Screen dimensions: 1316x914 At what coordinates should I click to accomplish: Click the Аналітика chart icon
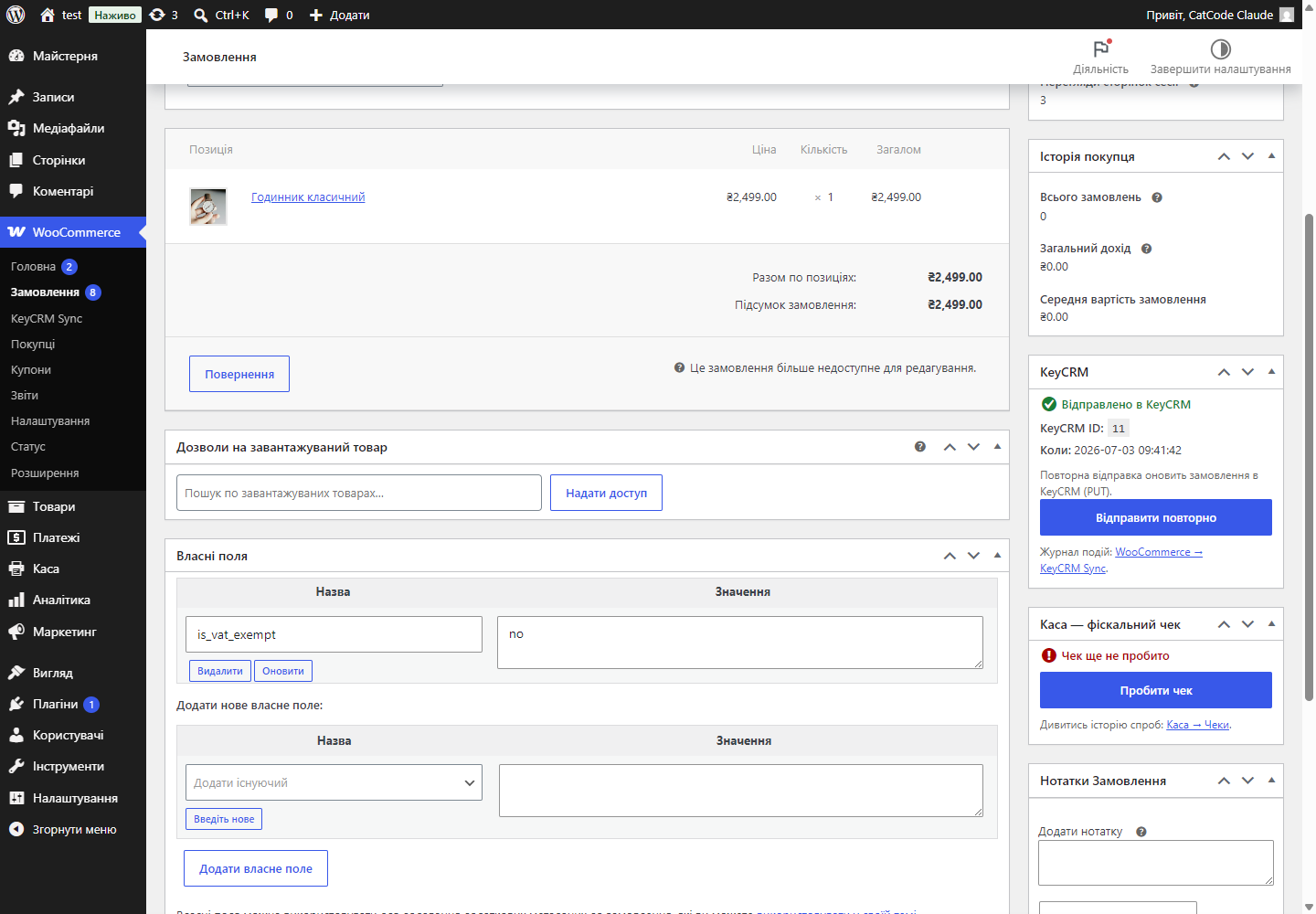tap(16, 600)
